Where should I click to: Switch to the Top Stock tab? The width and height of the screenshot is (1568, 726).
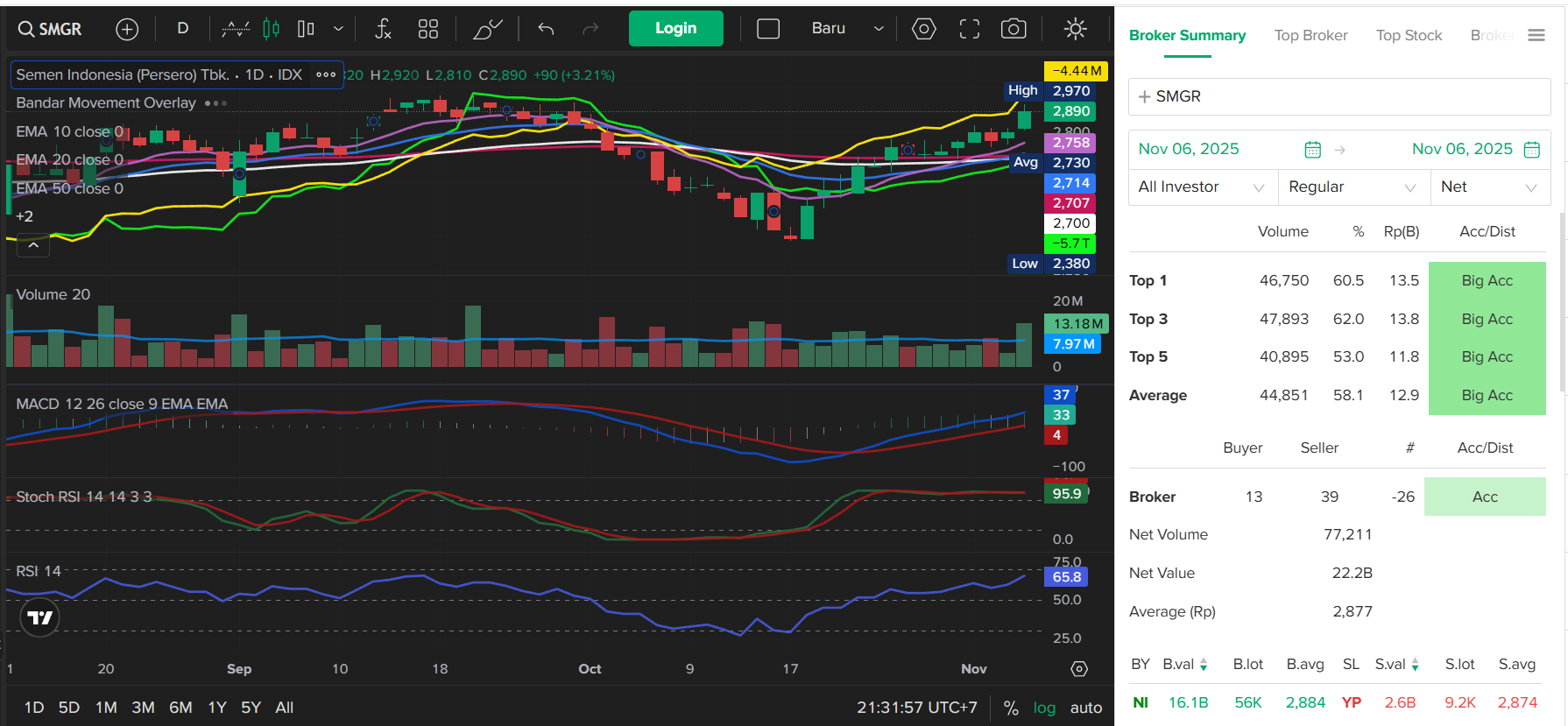(1409, 36)
